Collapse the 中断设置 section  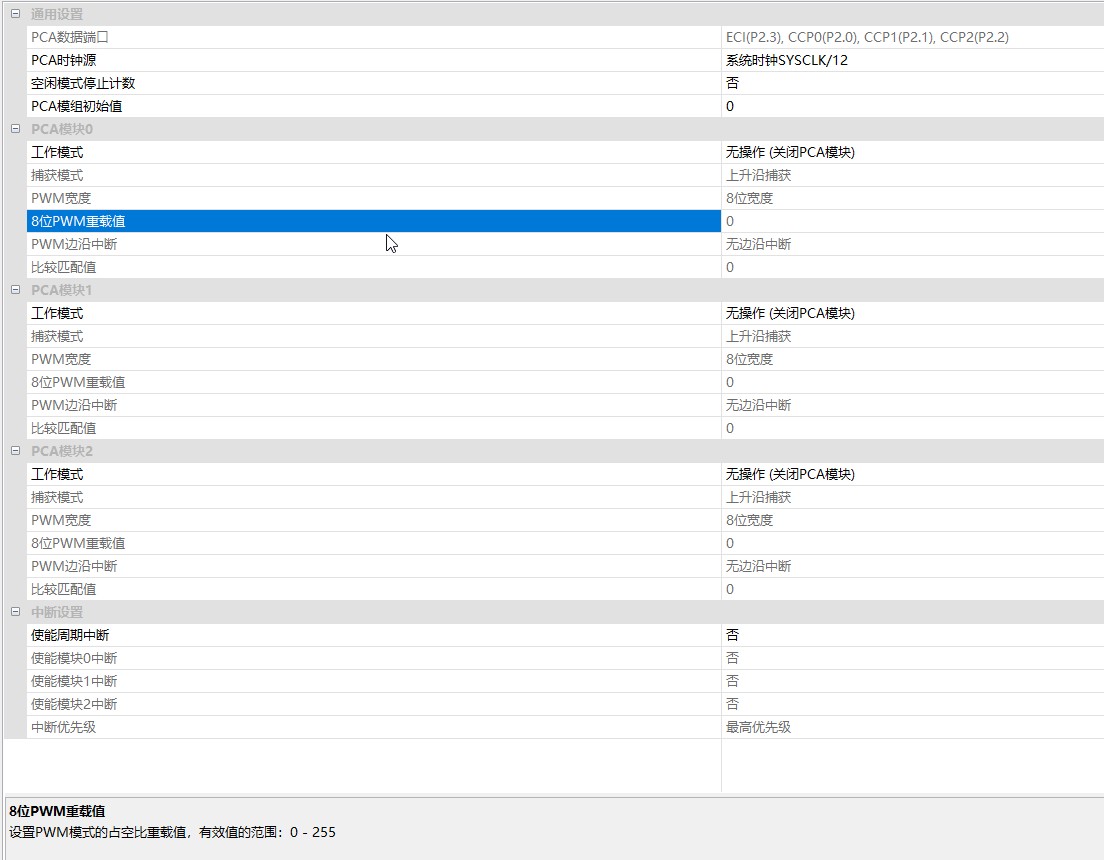click(x=15, y=612)
